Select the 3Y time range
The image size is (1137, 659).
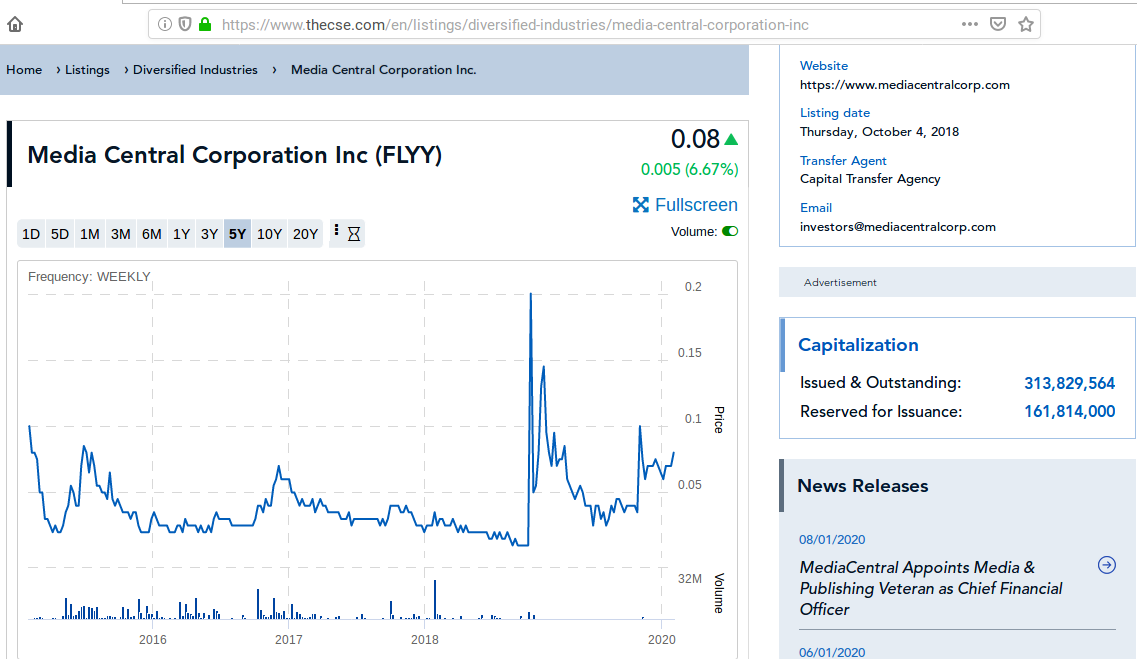210,234
